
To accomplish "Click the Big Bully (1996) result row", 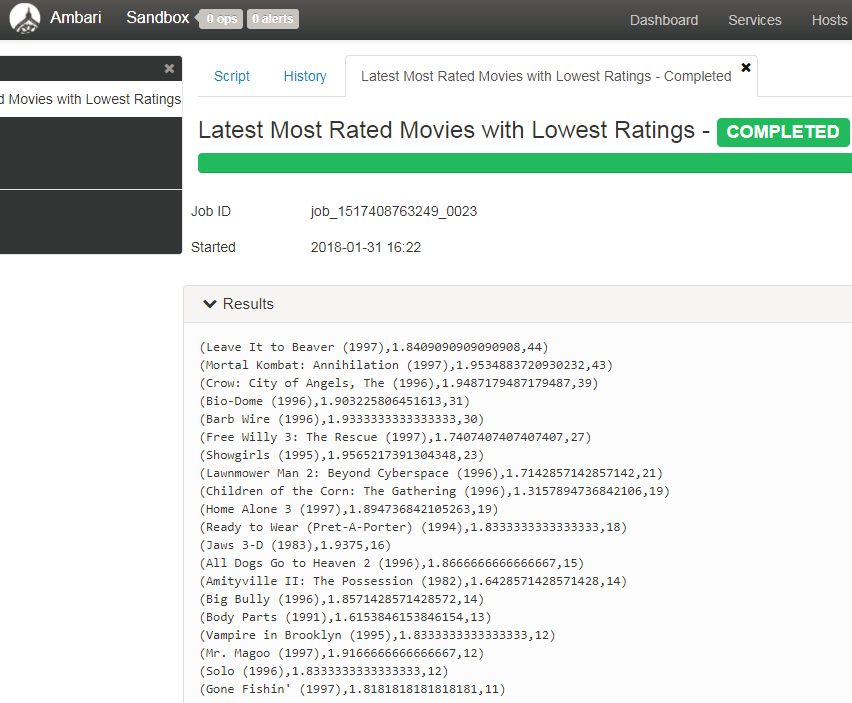I will click(x=341, y=599).
